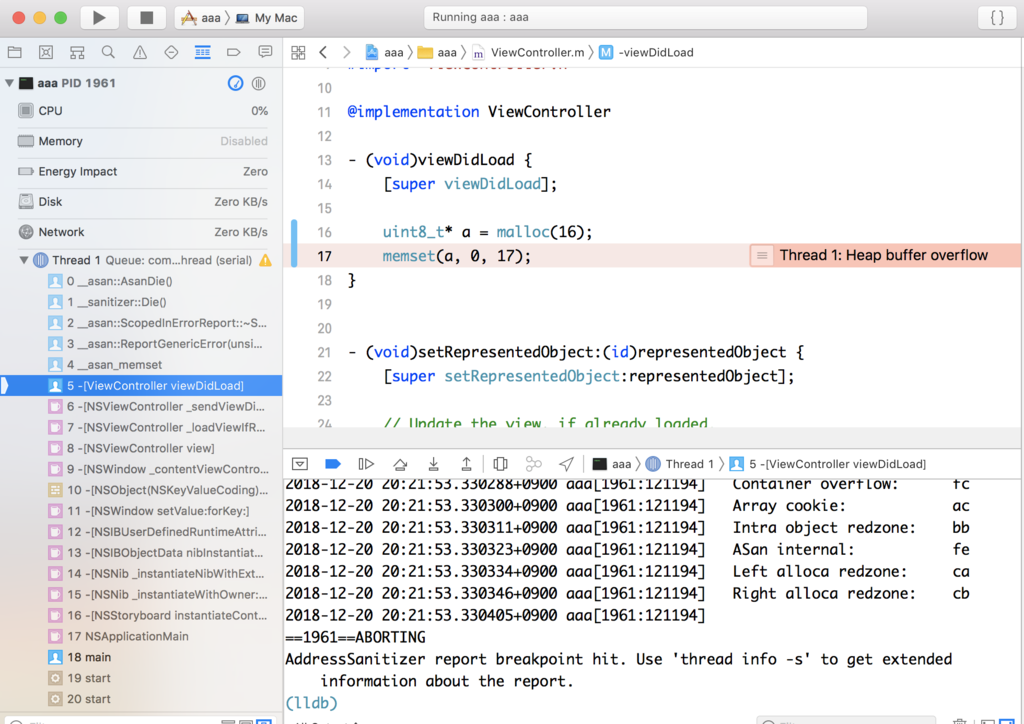Click the malloc(16) code line
Image resolution: width=1024 pixels, height=724 pixels.
[487, 232]
